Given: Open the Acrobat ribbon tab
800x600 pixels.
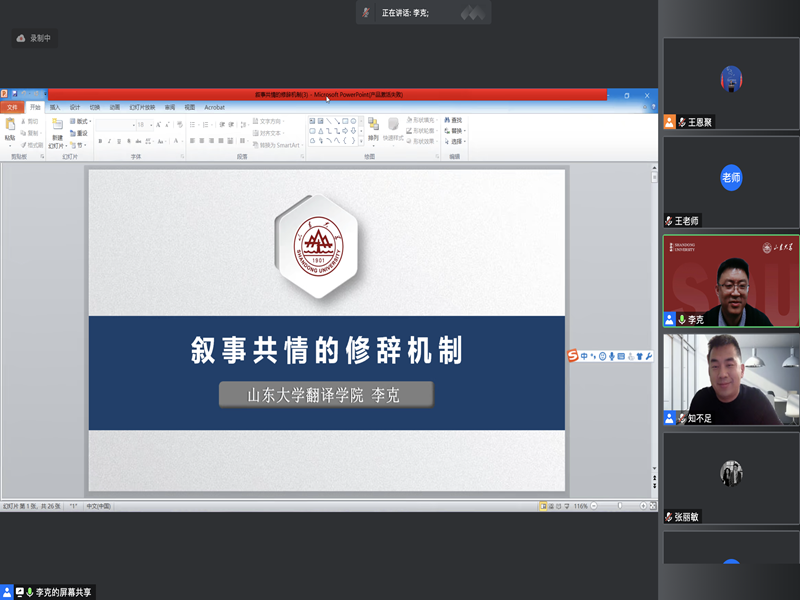Looking at the screenshot, I should point(214,107).
